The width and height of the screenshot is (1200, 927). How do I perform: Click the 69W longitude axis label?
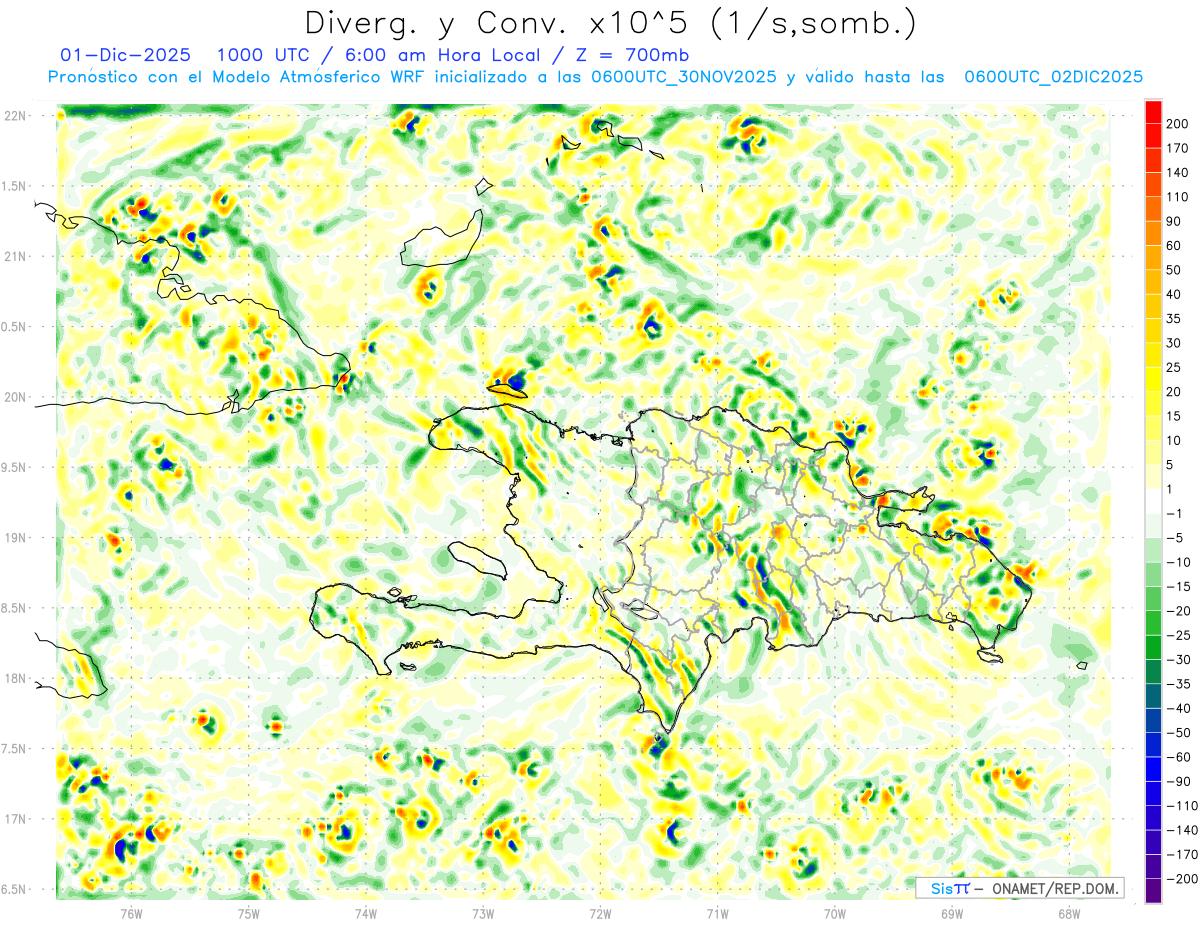click(x=952, y=912)
